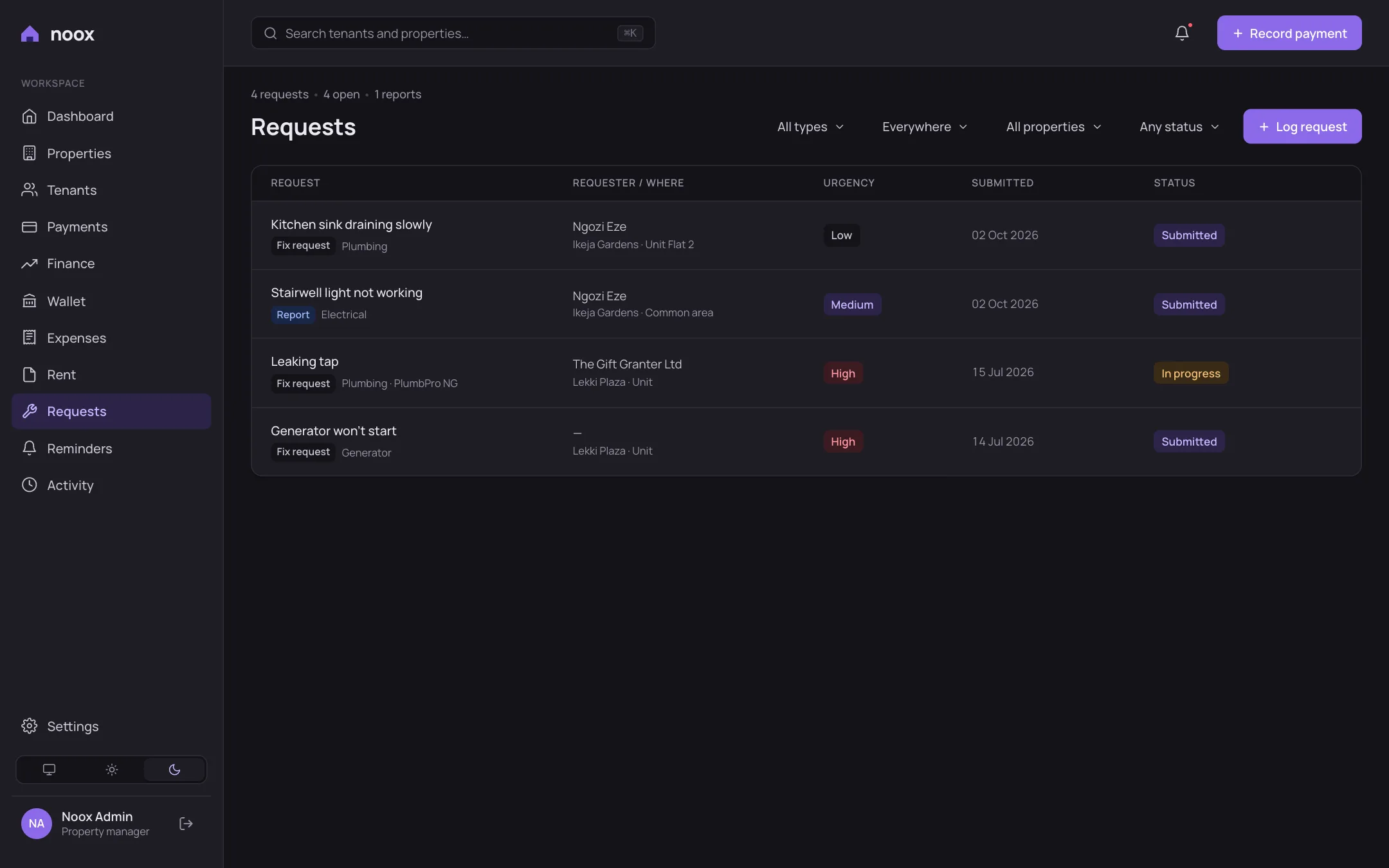1389x868 pixels.
Task: Switch to system theme mode
Action: click(49, 770)
